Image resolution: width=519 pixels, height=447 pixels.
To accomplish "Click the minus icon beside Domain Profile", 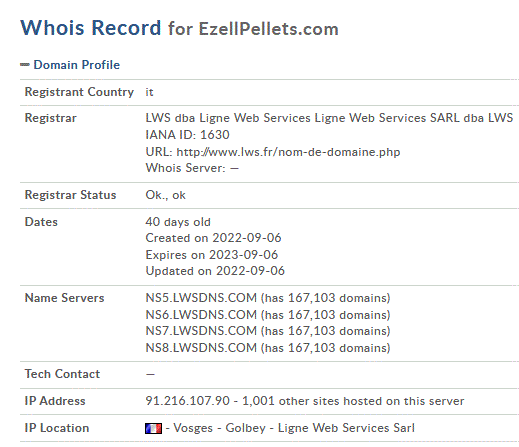I will click(25, 65).
